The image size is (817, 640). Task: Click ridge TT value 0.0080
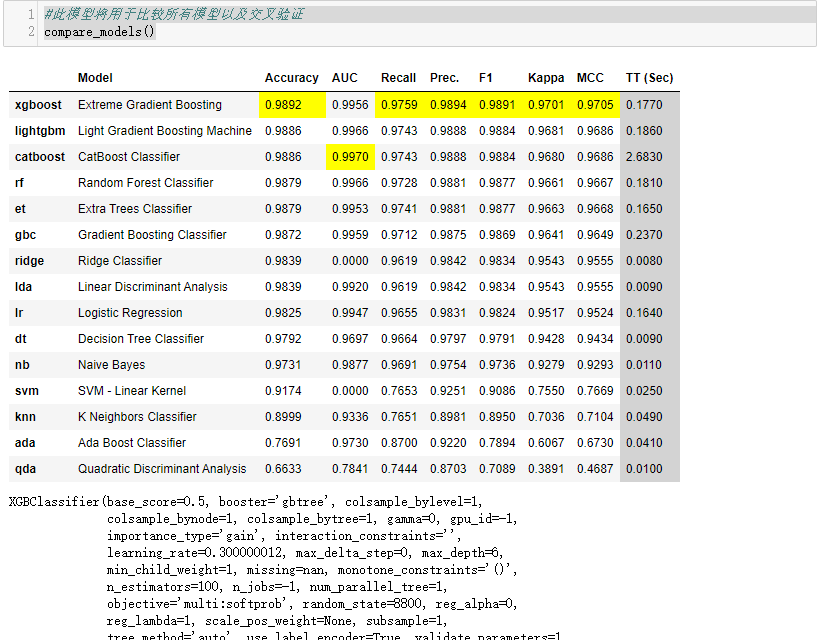[644, 261]
